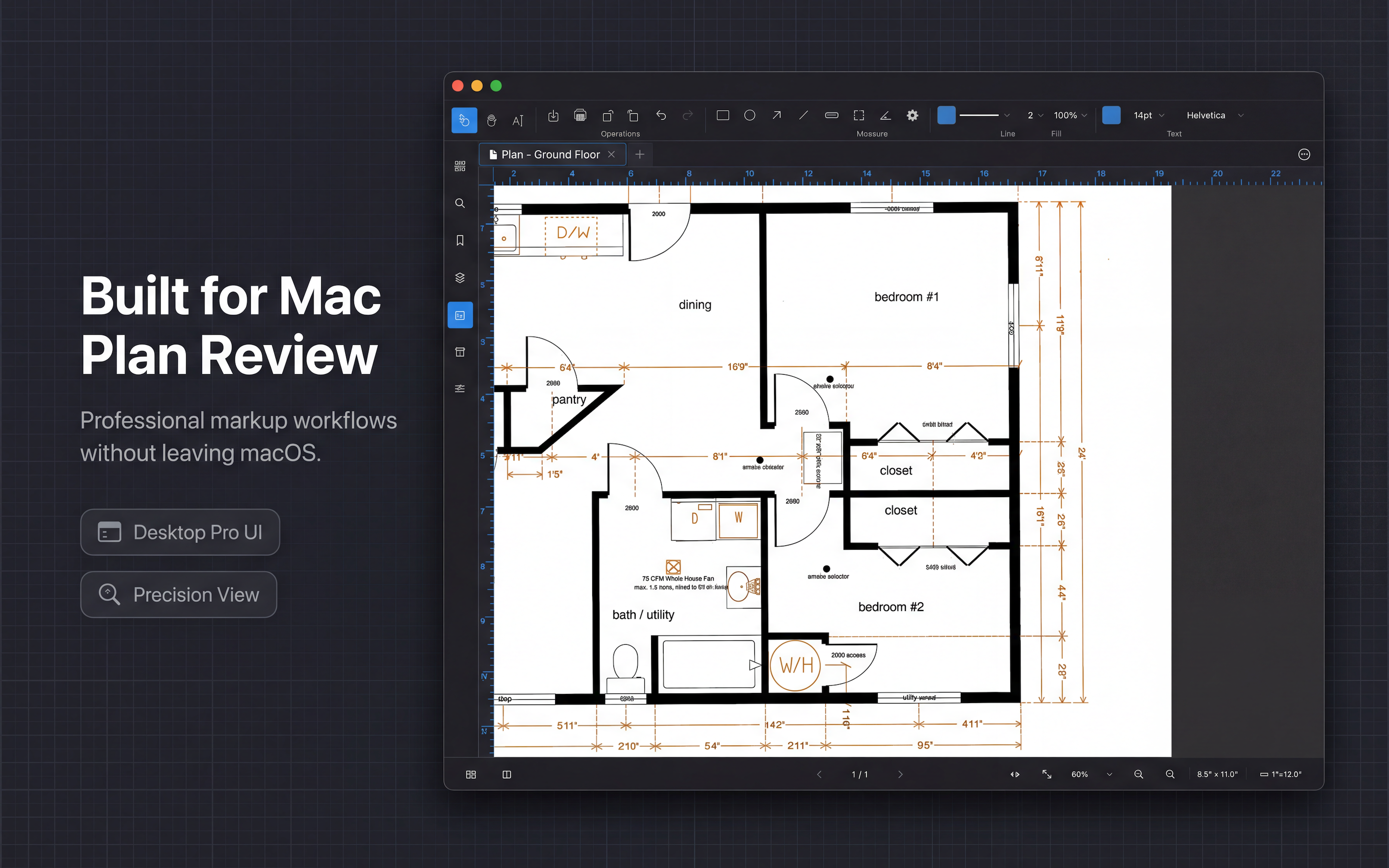Viewport: 1389px width, 868px height.
Task: Open the thumbnails grid sidebar panel
Action: pyautogui.click(x=460, y=166)
